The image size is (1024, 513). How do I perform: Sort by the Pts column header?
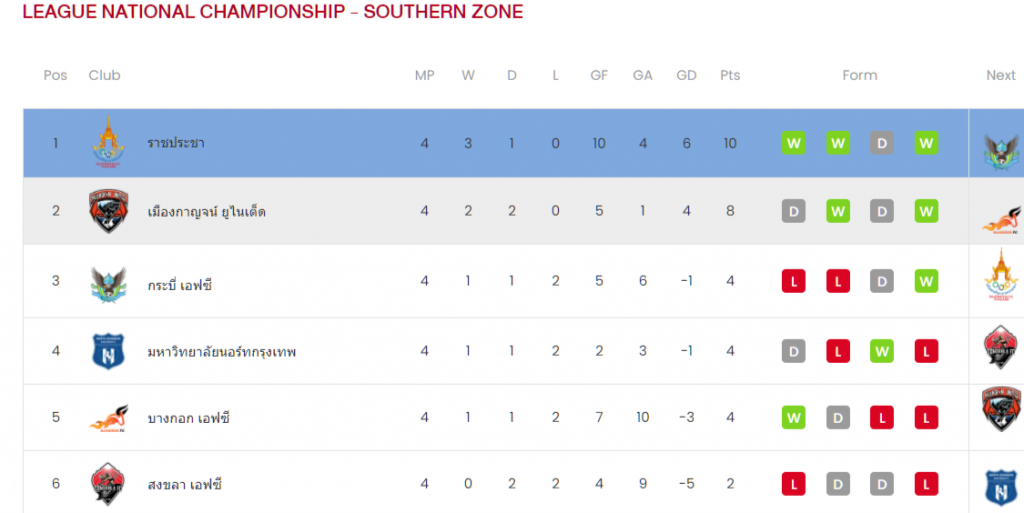point(730,75)
